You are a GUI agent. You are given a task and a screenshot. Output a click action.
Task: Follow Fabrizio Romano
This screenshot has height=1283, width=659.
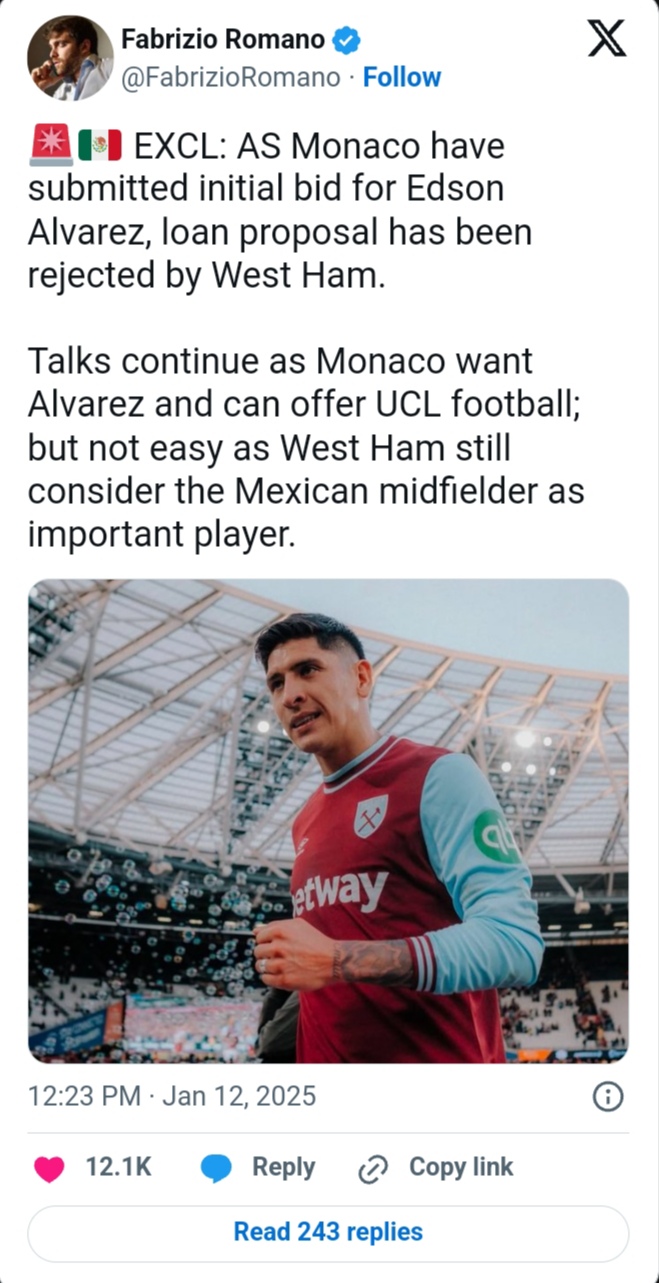point(401,78)
